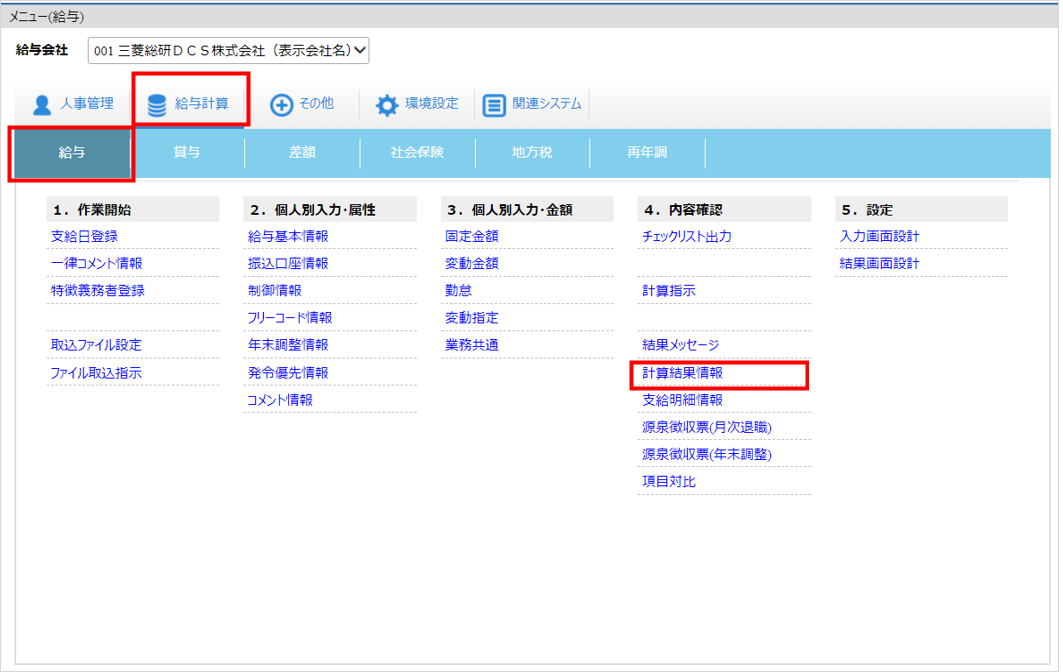Viewport: 1063px width, 672px height.
Task: Open the 変動指定 link
Action: tap(472, 318)
